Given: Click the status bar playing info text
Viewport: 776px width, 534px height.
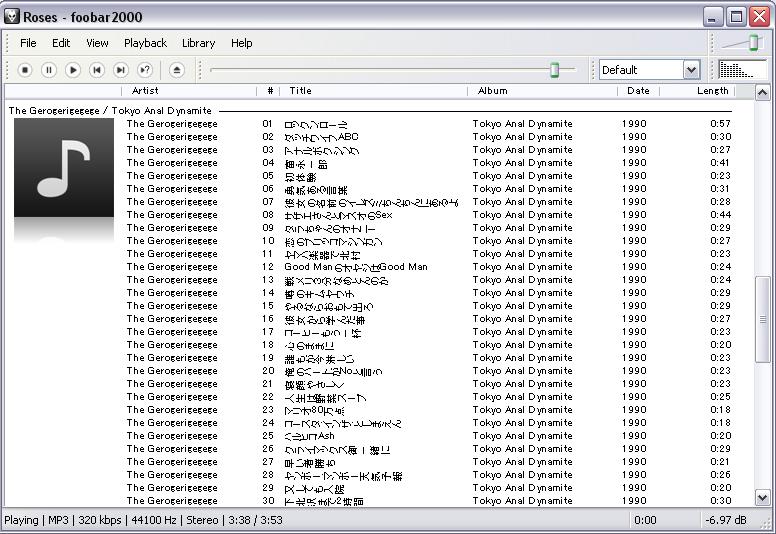Looking at the screenshot, I should point(144,520).
